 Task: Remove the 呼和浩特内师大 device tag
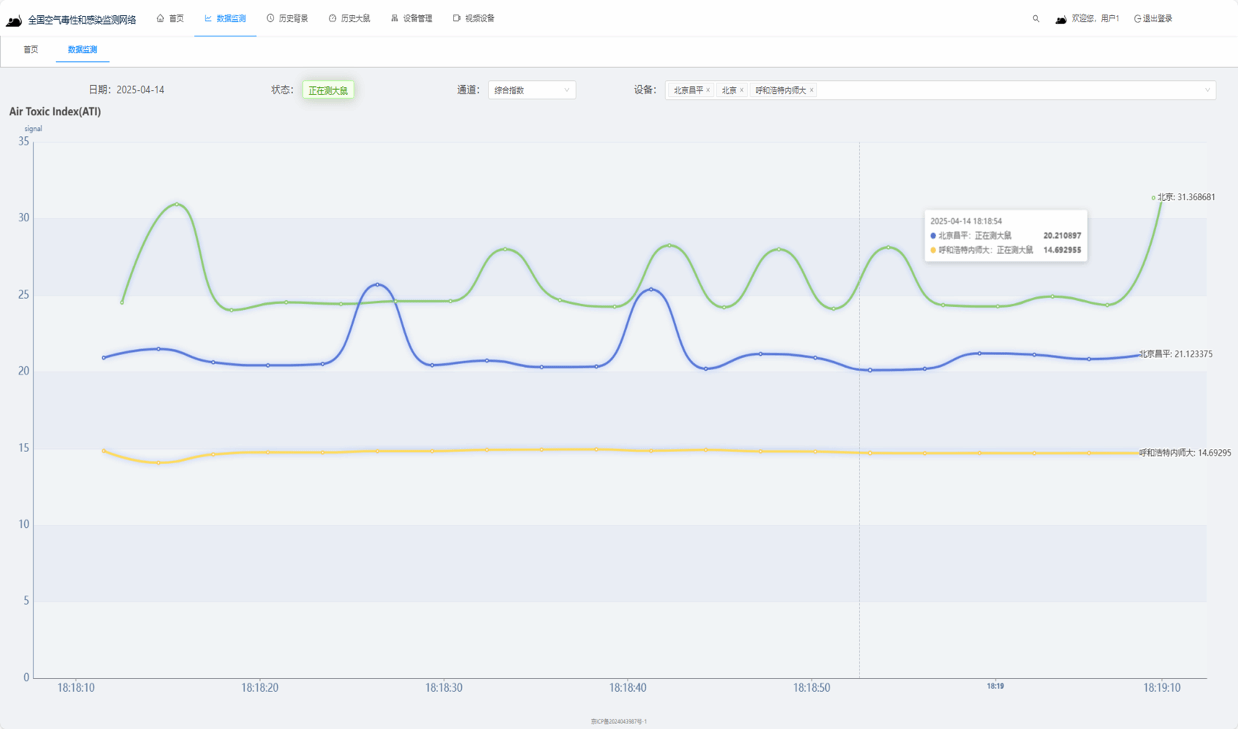pos(812,90)
